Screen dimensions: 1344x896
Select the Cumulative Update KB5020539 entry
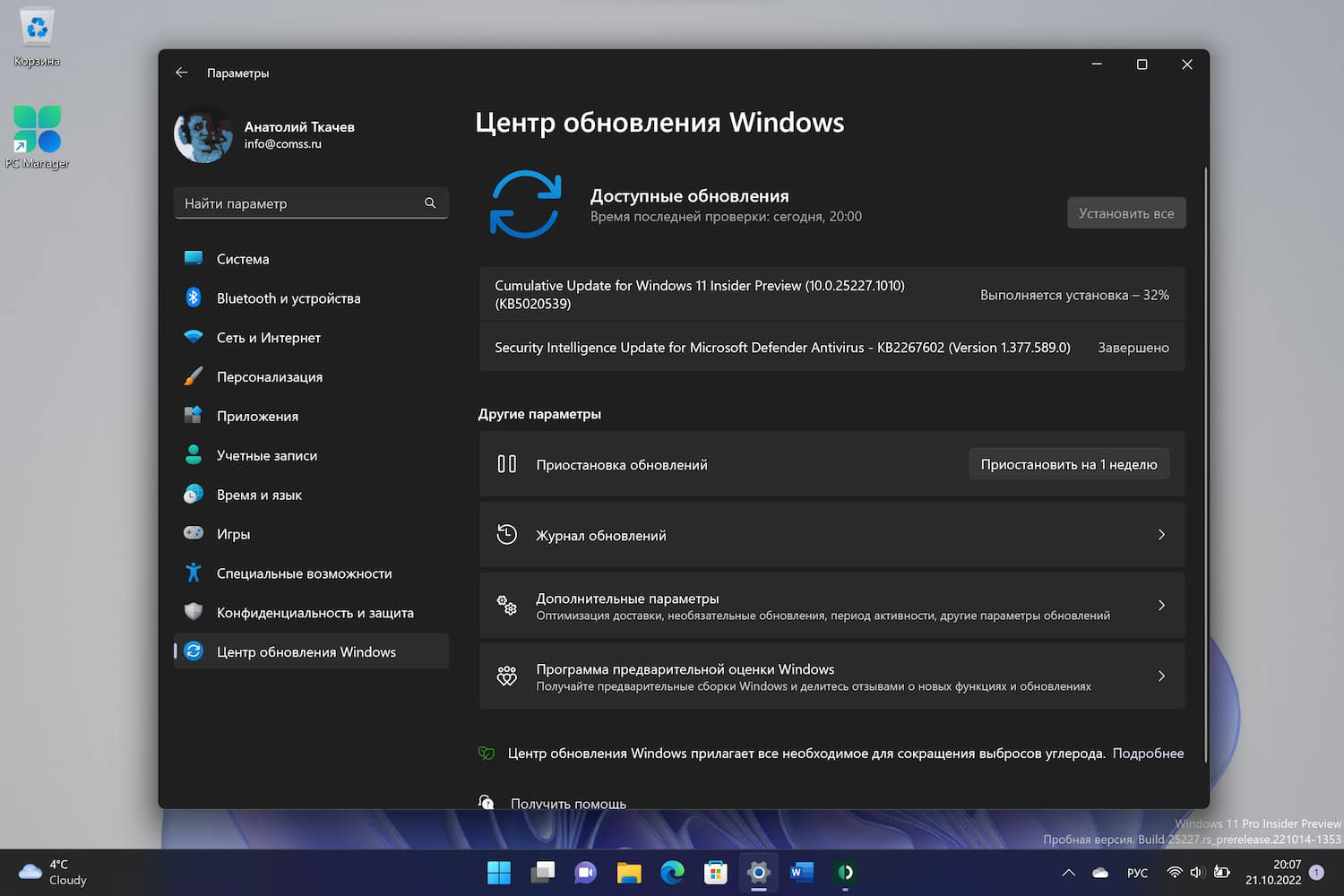[832, 295]
